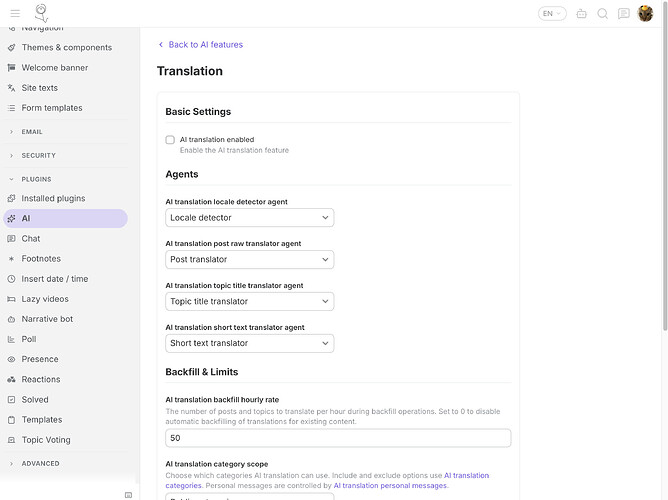Click the Welcome banner flag icon
Viewport: 668px width, 500px height.
click(x=12, y=68)
